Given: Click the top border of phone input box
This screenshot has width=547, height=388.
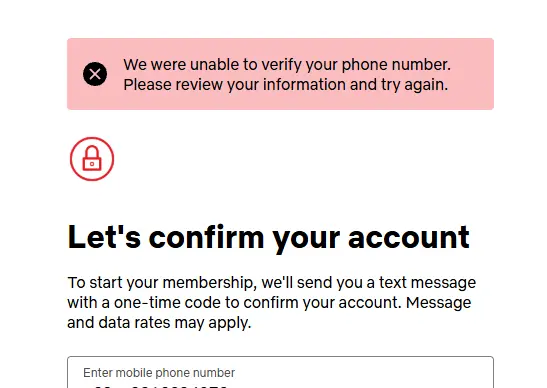Looking at the screenshot, I should coord(280,357).
